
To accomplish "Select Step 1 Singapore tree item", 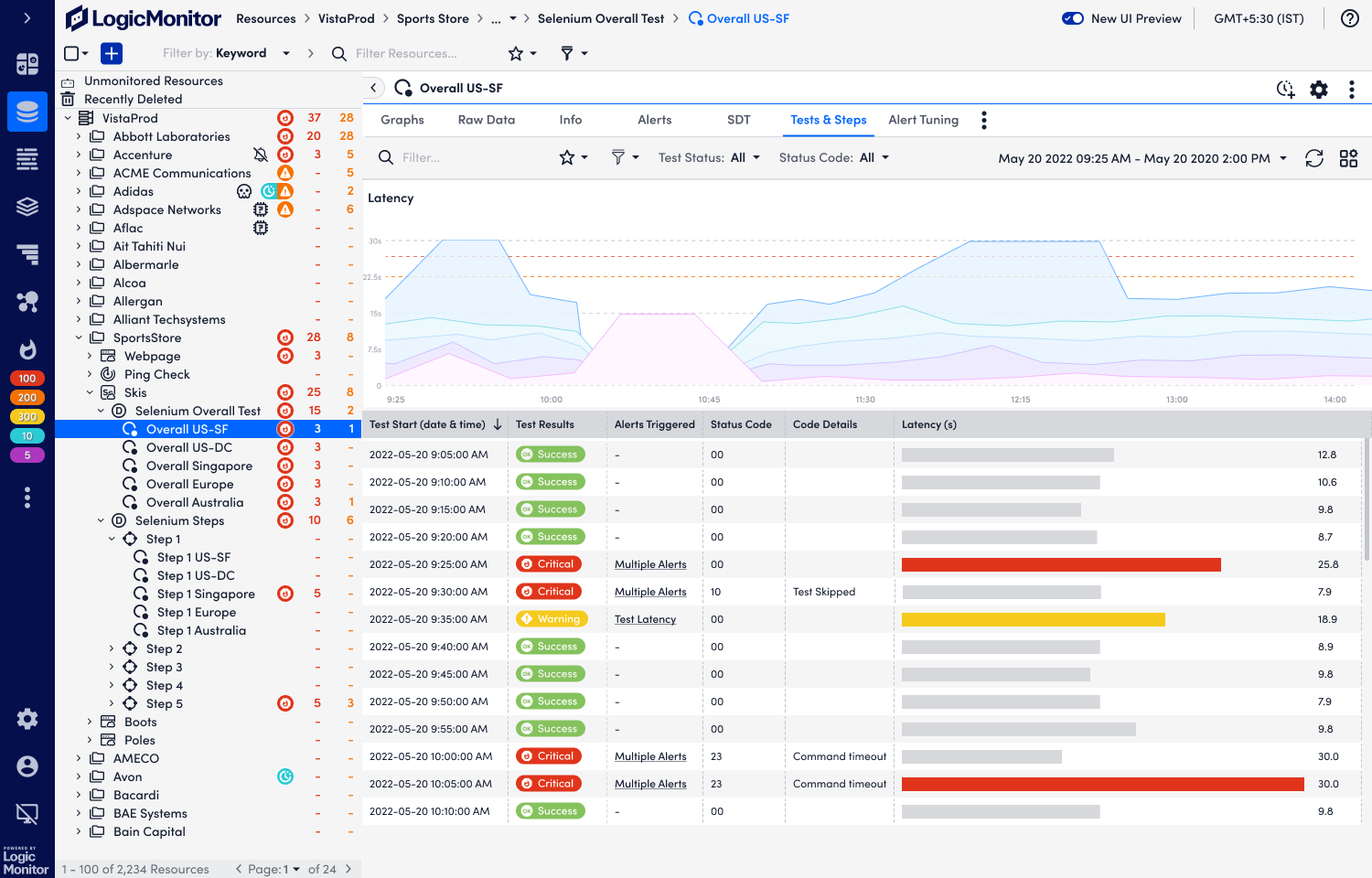I will (x=206, y=594).
